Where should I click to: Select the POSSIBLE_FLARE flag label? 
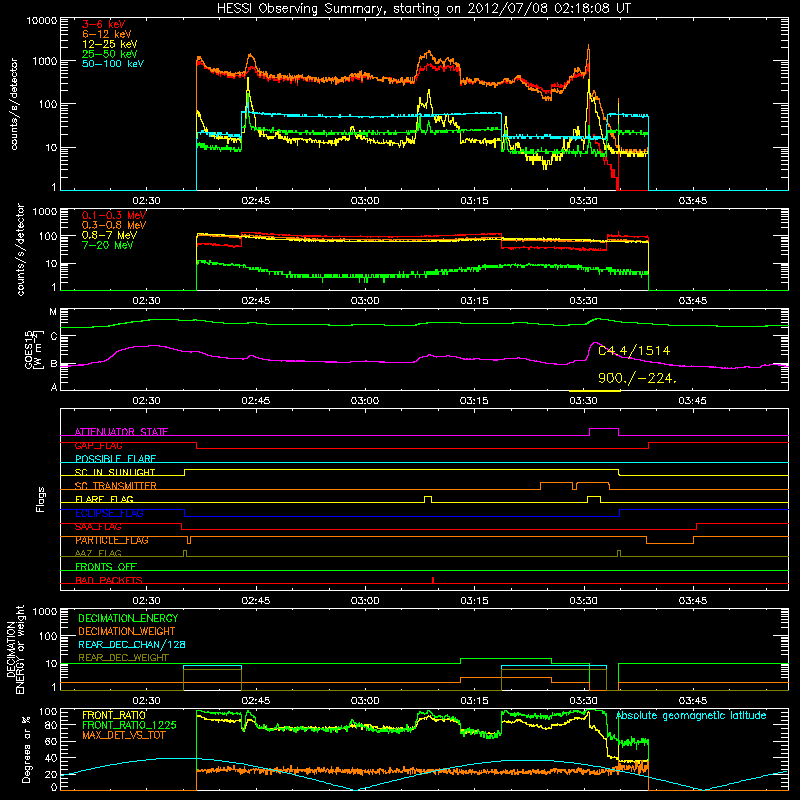[x=115, y=459]
